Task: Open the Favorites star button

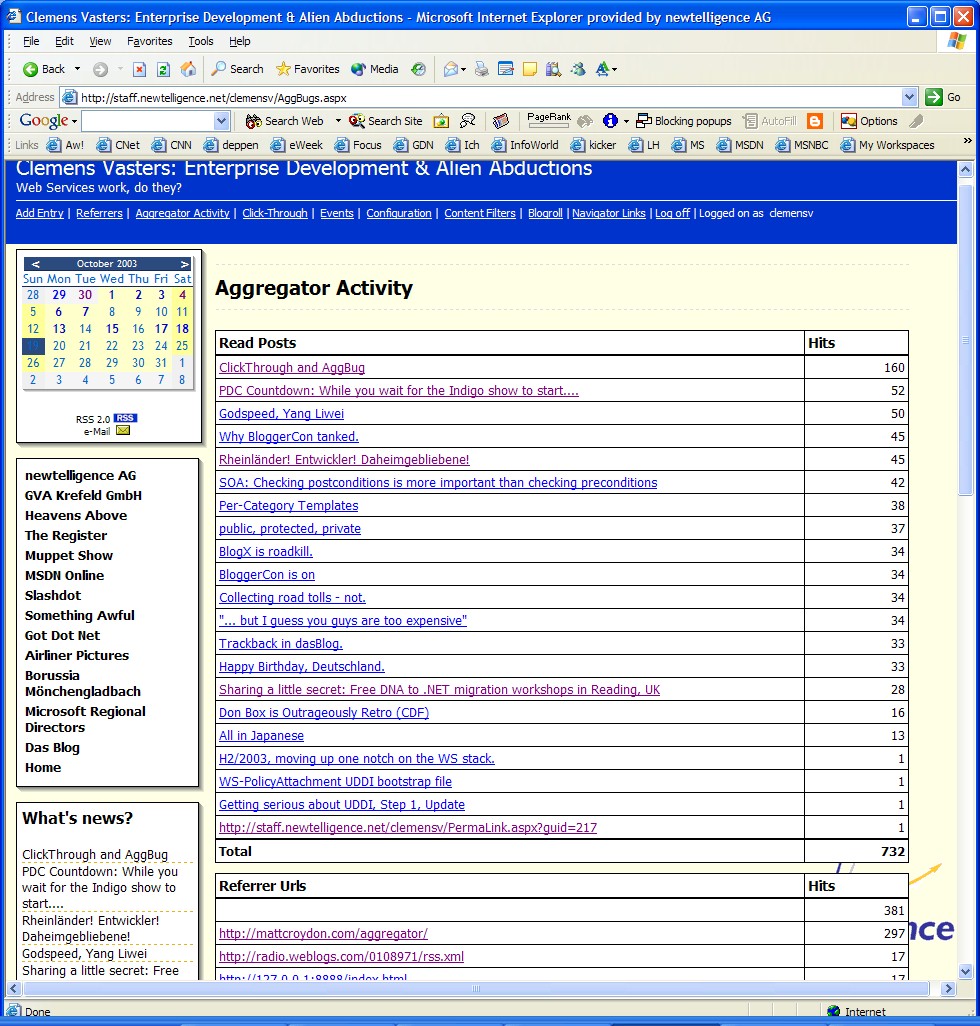Action: click(x=307, y=69)
